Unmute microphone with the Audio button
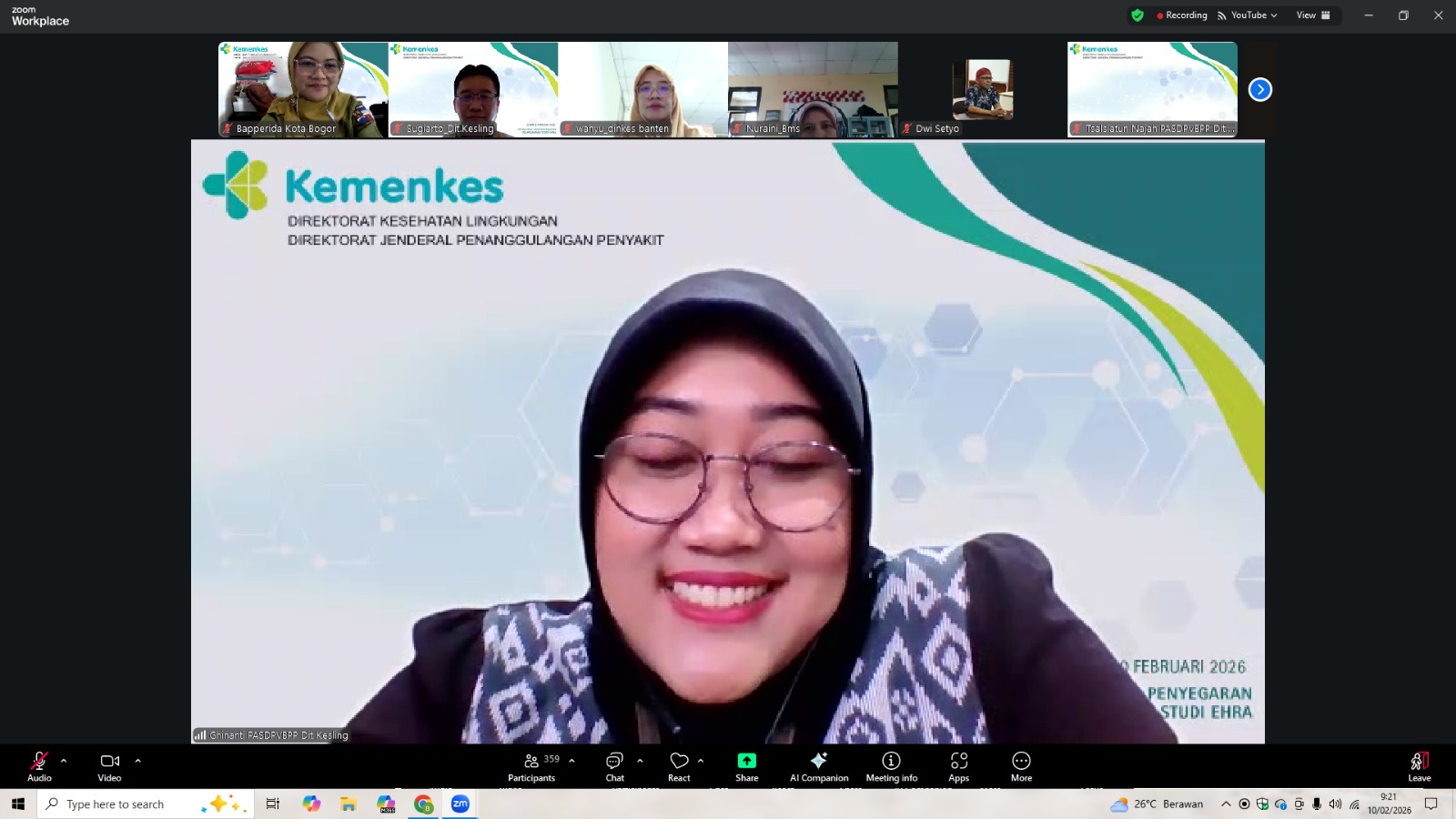This screenshot has height=819, width=1456. 39,765
